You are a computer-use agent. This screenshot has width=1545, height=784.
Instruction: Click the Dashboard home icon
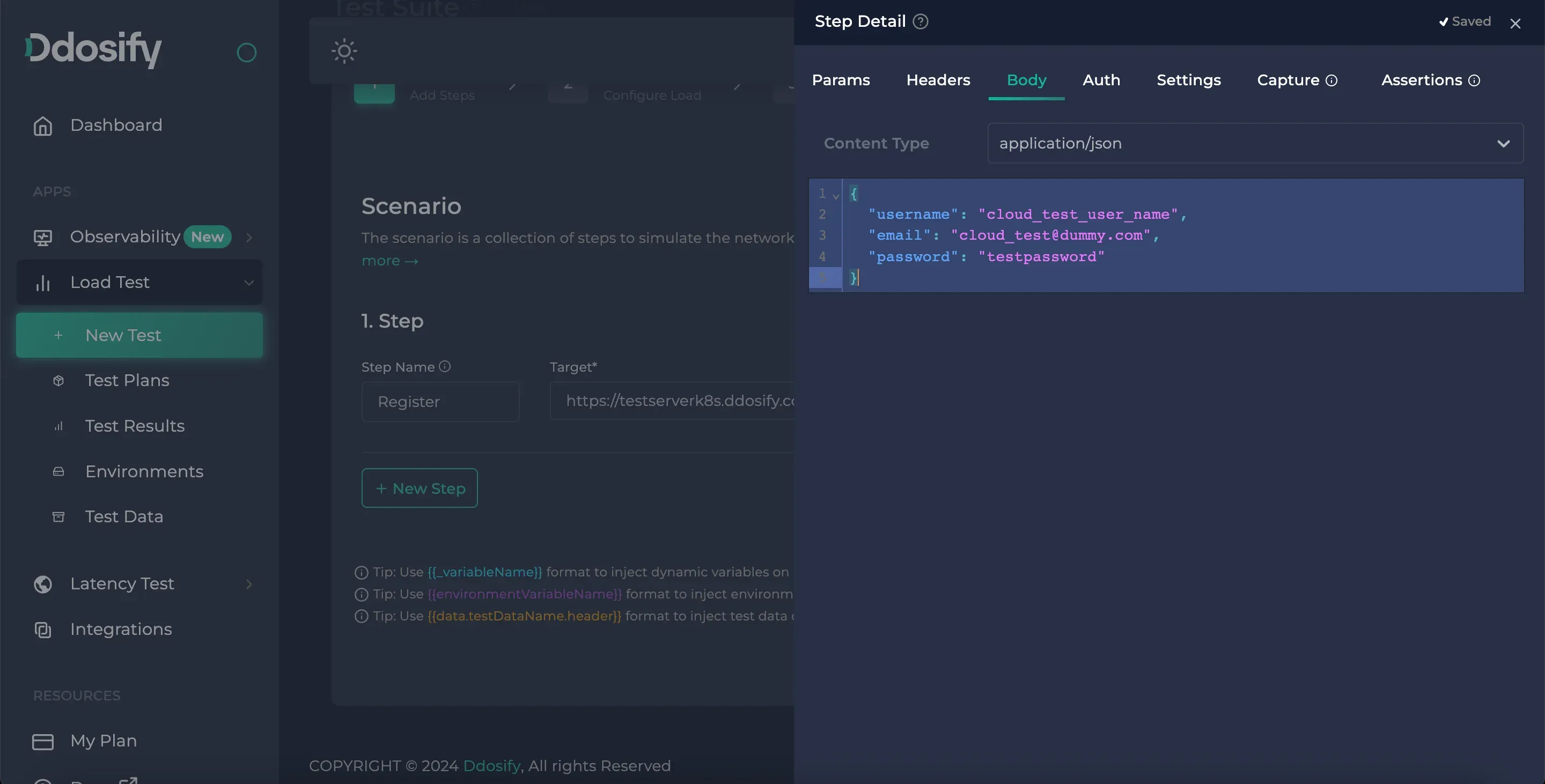click(42, 126)
